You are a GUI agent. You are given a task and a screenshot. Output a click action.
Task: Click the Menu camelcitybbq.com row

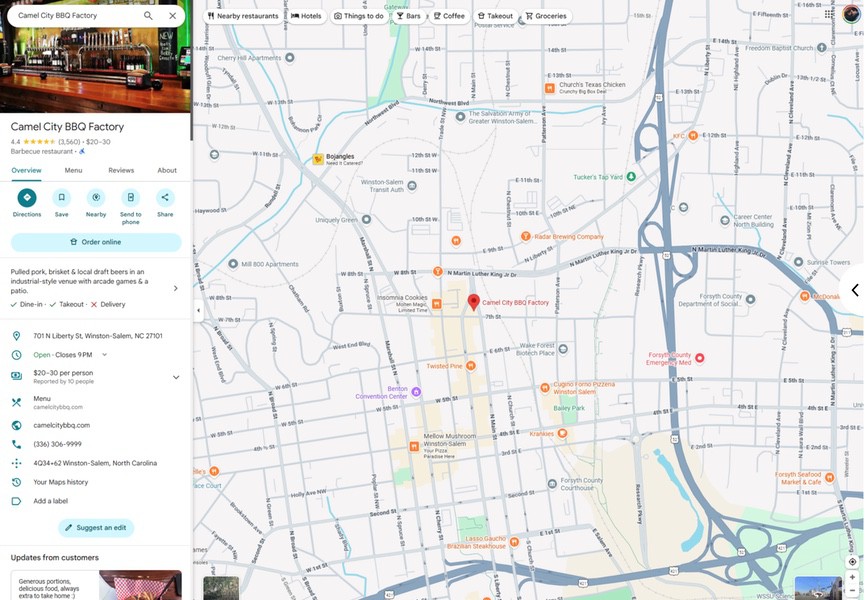pyautogui.click(x=95, y=403)
